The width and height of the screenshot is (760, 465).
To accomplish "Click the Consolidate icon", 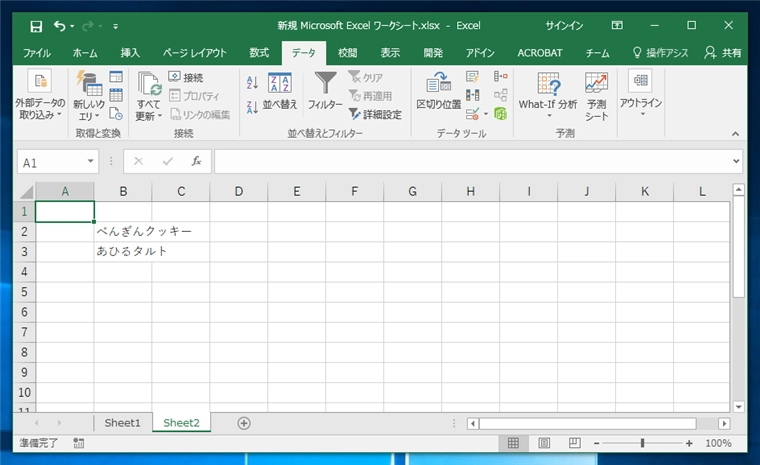I will [500, 77].
